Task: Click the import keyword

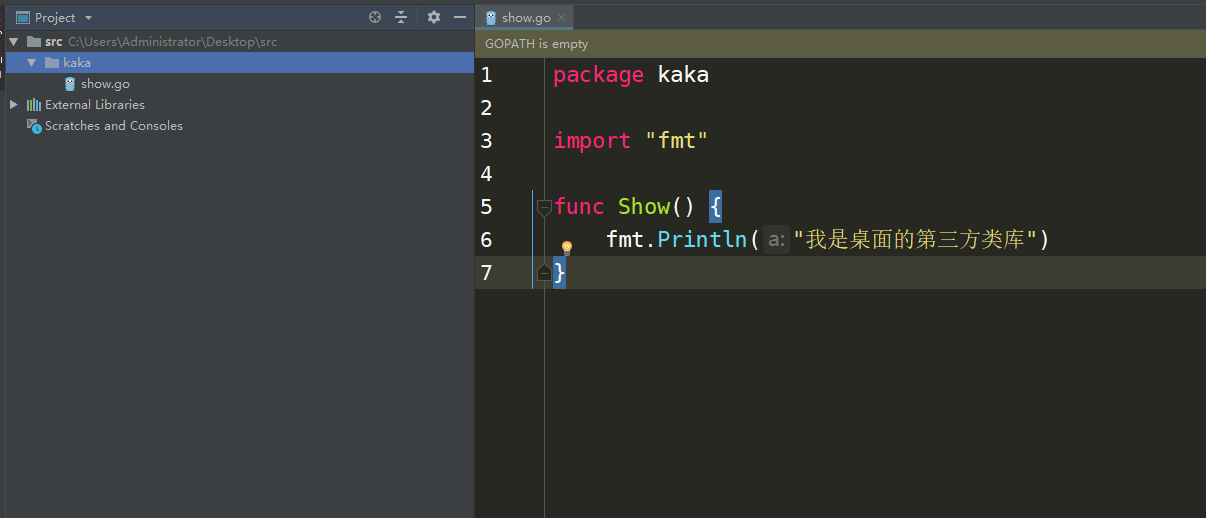Action: click(x=593, y=141)
